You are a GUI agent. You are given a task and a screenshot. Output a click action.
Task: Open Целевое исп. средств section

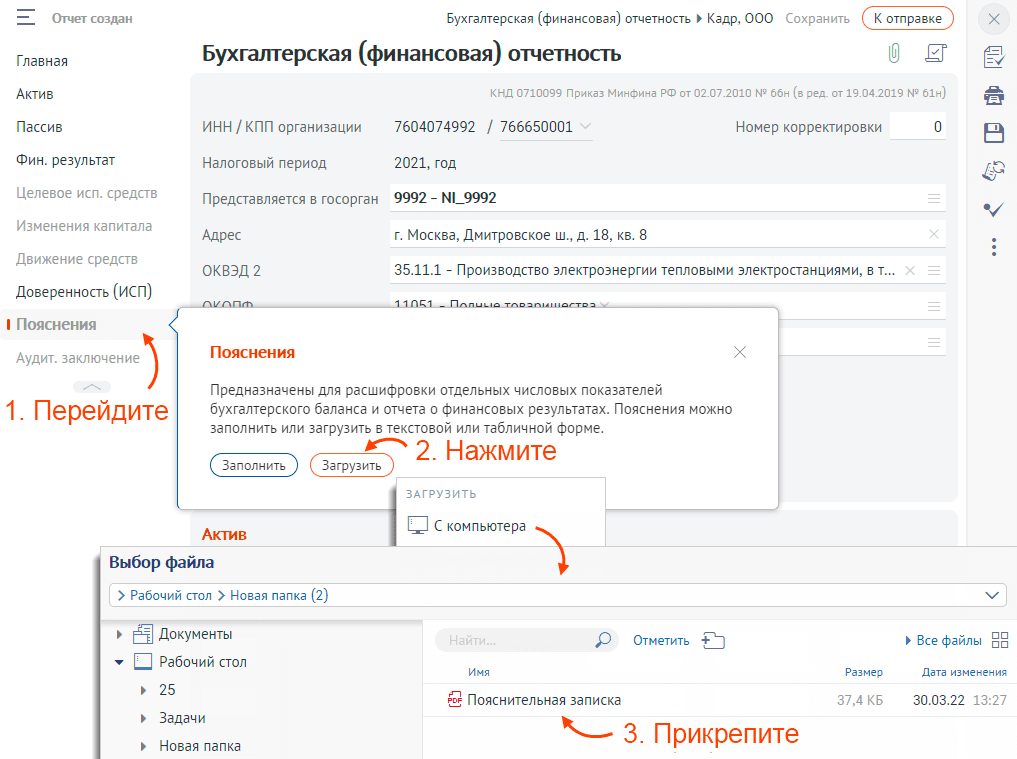pos(87,193)
